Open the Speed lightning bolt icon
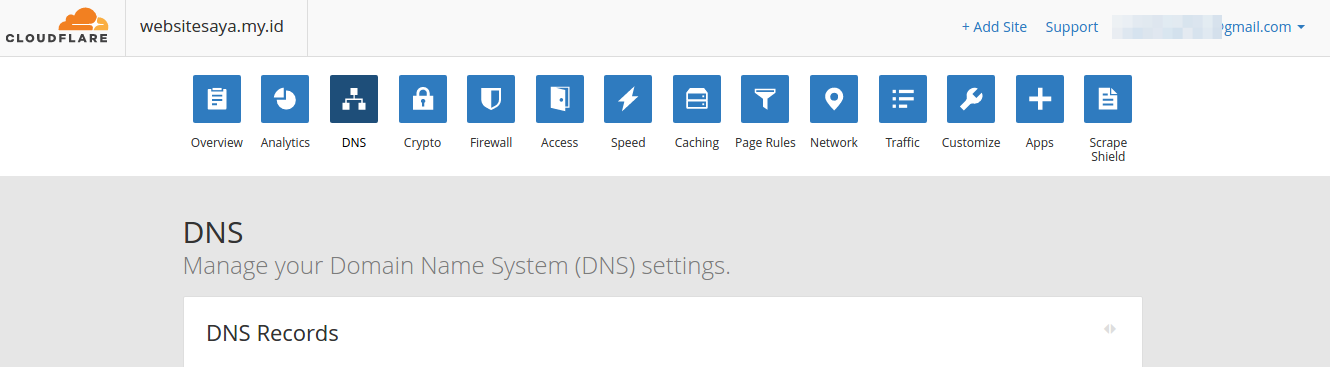 [x=628, y=99]
